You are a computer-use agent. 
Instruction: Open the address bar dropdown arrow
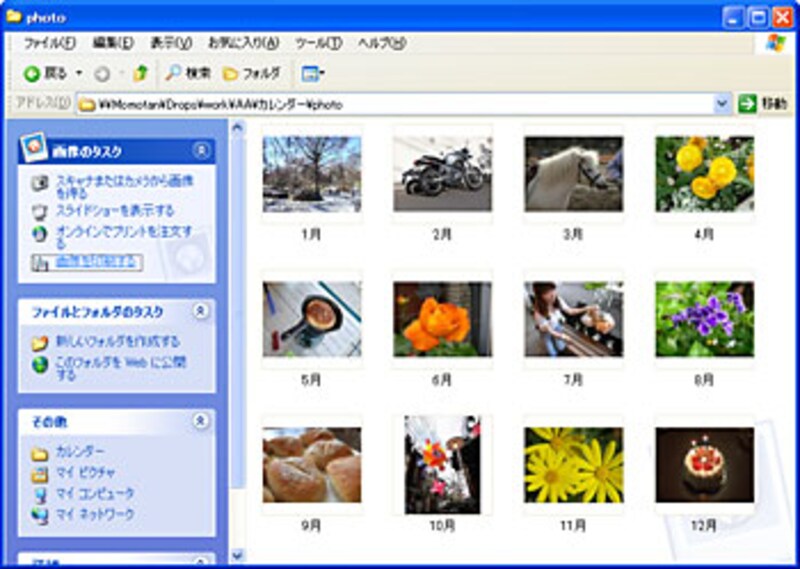pyautogui.click(x=723, y=103)
